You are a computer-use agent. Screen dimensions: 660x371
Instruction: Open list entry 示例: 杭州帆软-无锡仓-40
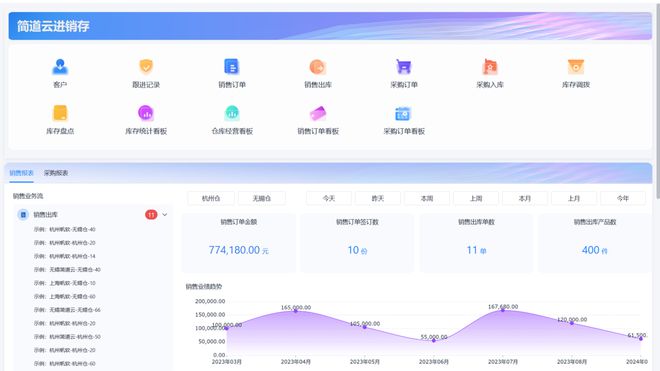[65, 230]
